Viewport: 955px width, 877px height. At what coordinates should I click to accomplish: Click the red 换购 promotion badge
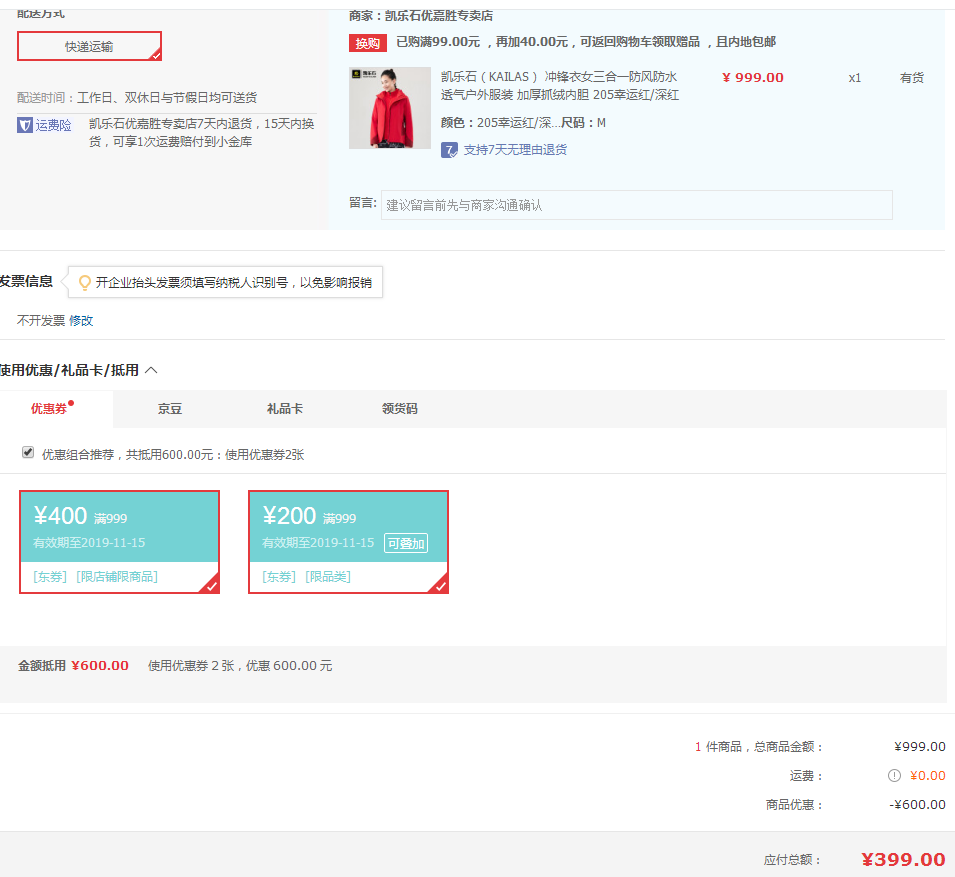[x=367, y=43]
